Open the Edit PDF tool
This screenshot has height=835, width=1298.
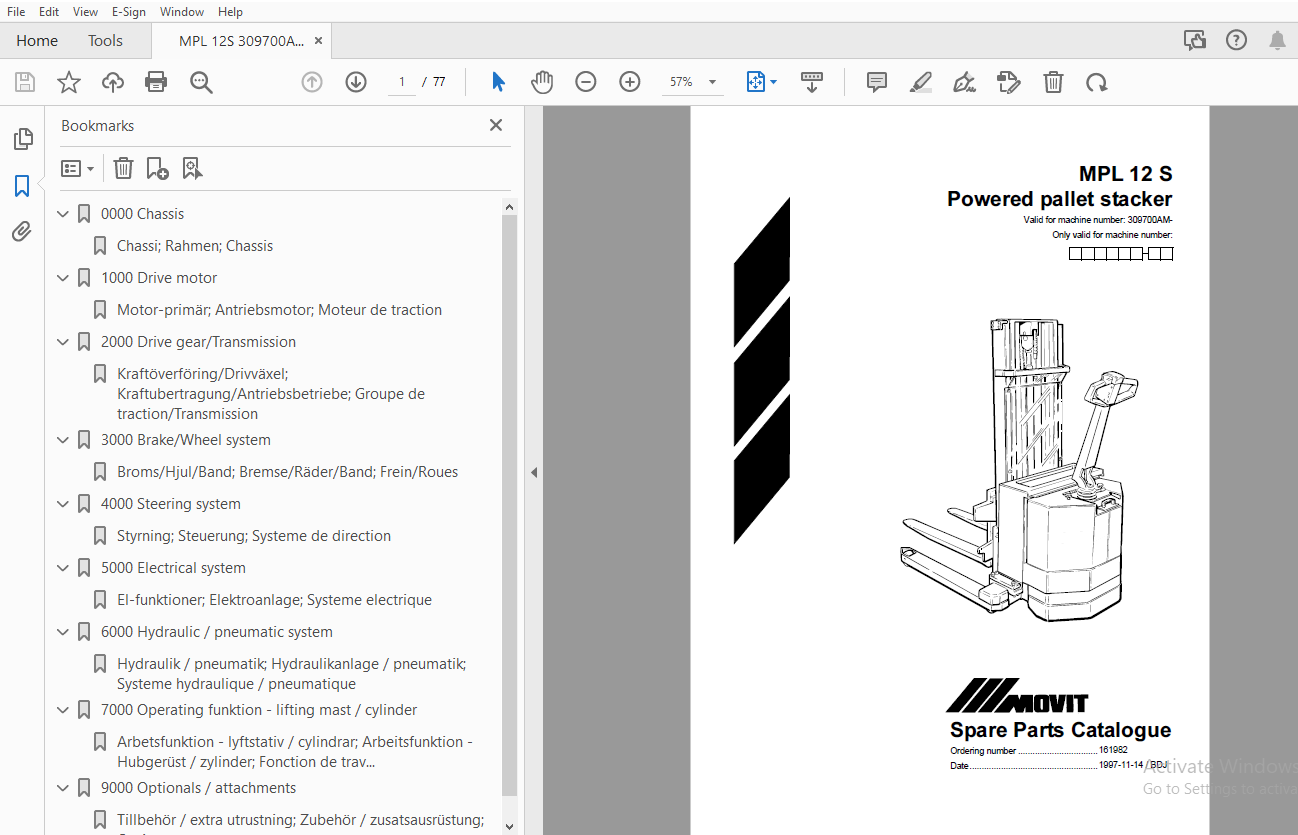[1009, 82]
